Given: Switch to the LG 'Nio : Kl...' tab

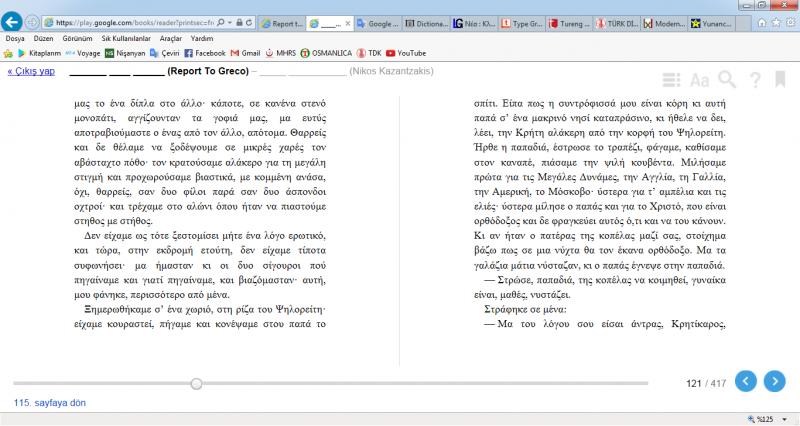Looking at the screenshot, I should [x=474, y=23].
